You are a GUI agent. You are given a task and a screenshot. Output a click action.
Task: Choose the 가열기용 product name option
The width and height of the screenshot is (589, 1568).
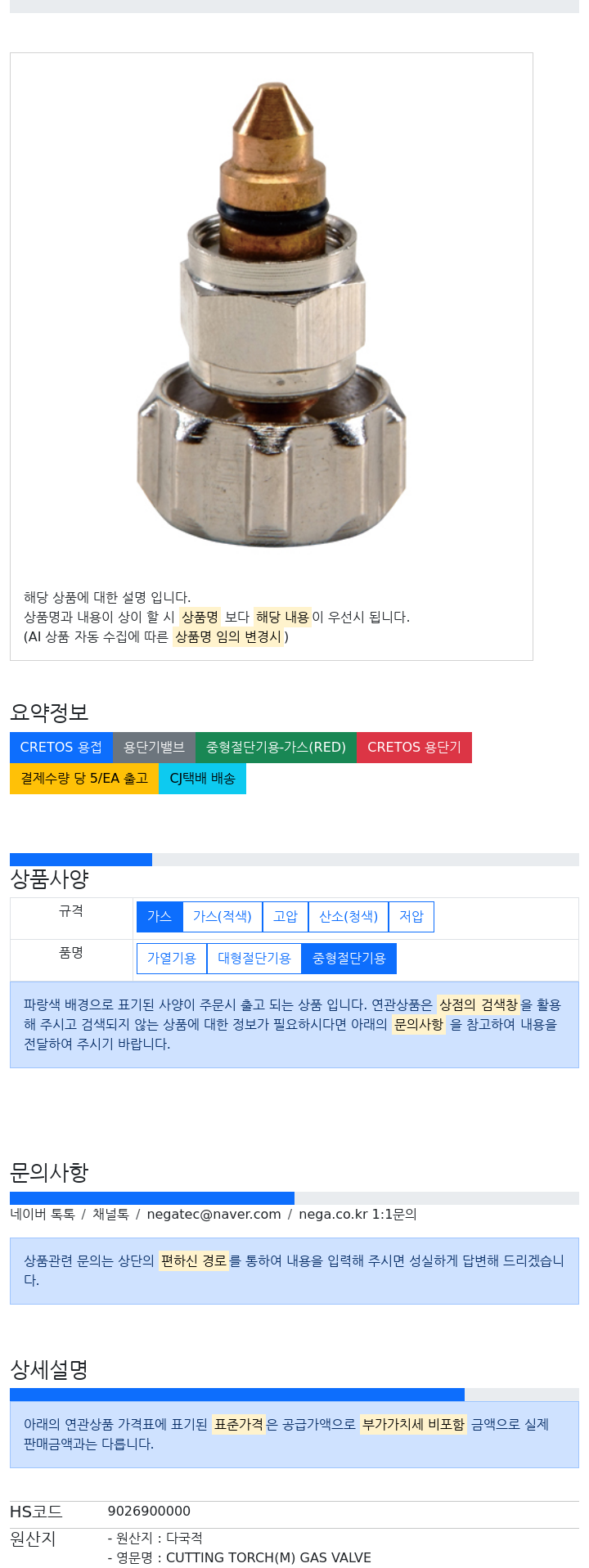(171, 959)
